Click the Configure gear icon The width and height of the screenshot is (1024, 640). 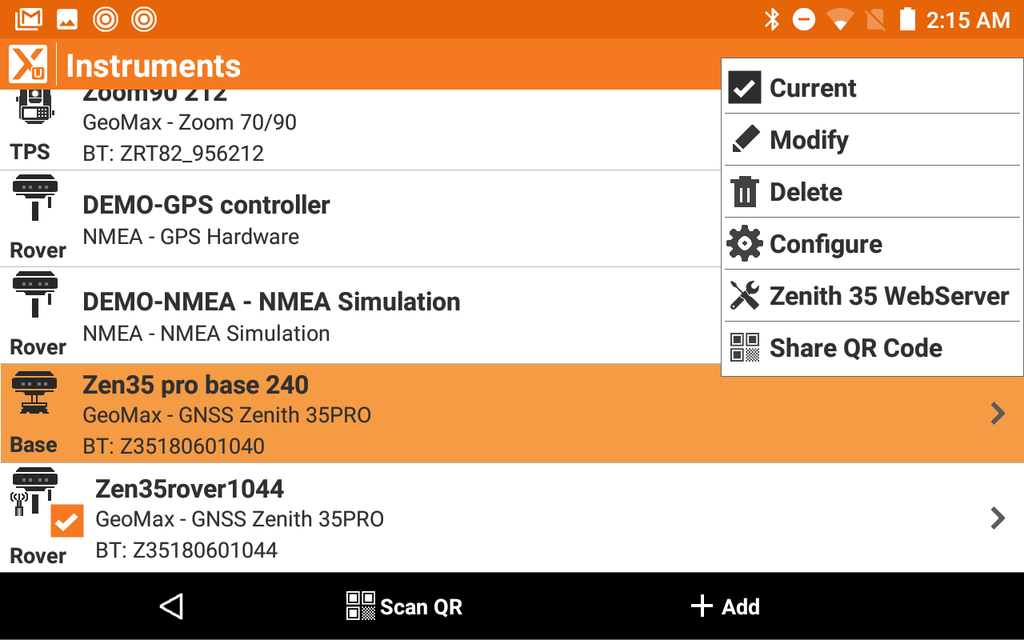click(745, 243)
